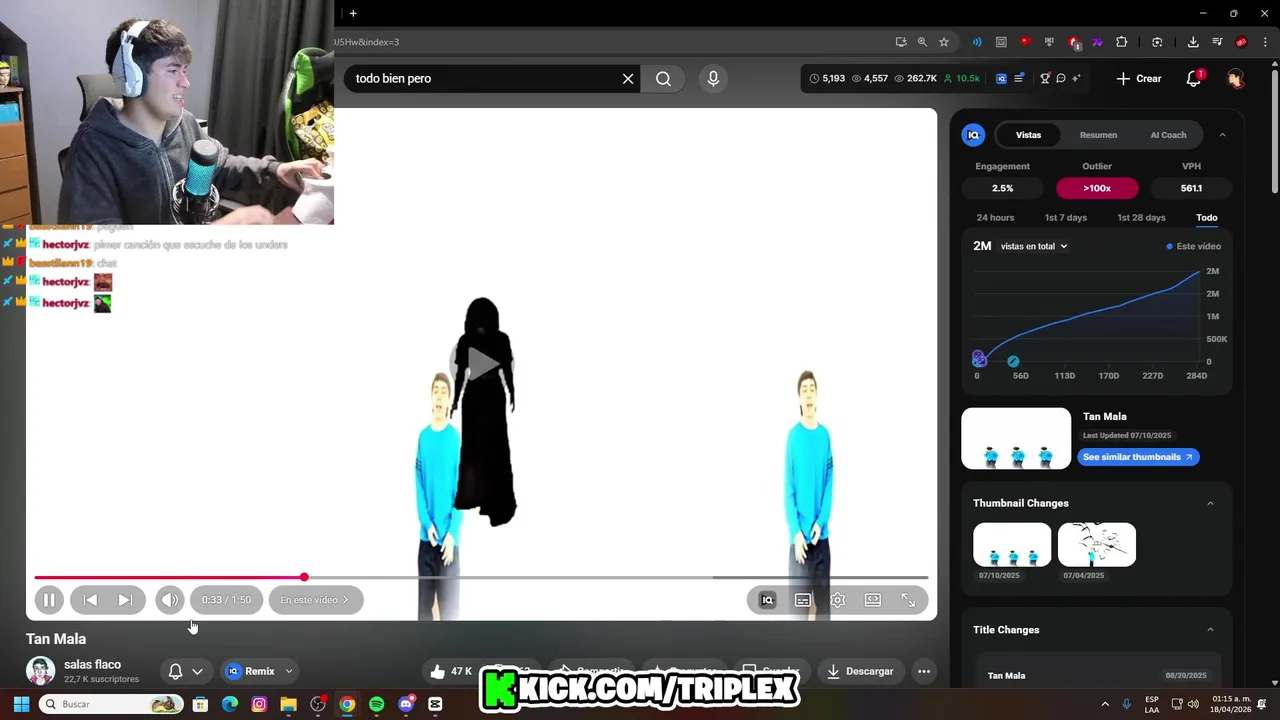The width and height of the screenshot is (1280, 720).
Task: Open the 07/04/2025 thumbnail version
Action: tap(1097, 545)
